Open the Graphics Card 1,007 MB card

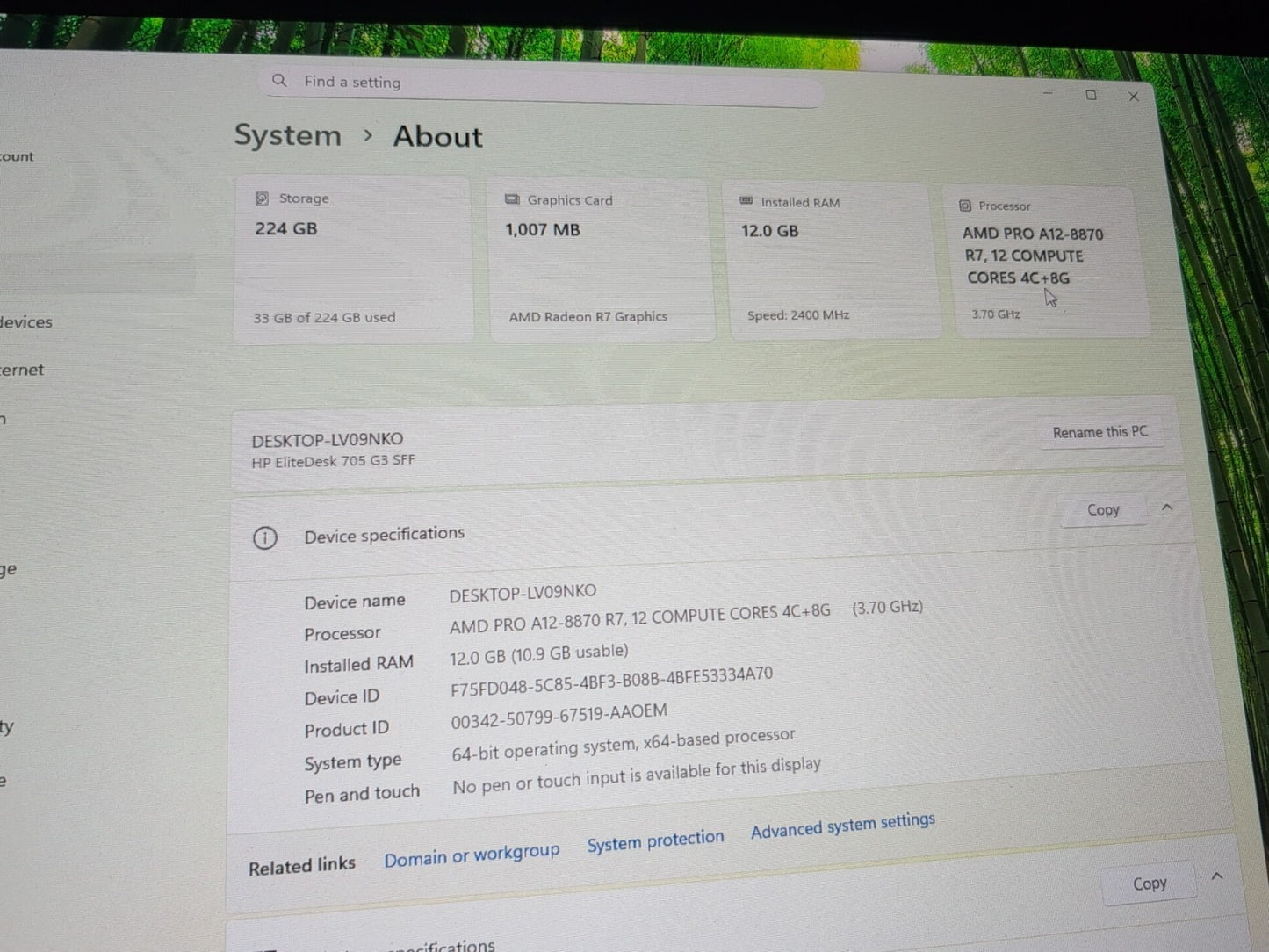[x=601, y=259]
